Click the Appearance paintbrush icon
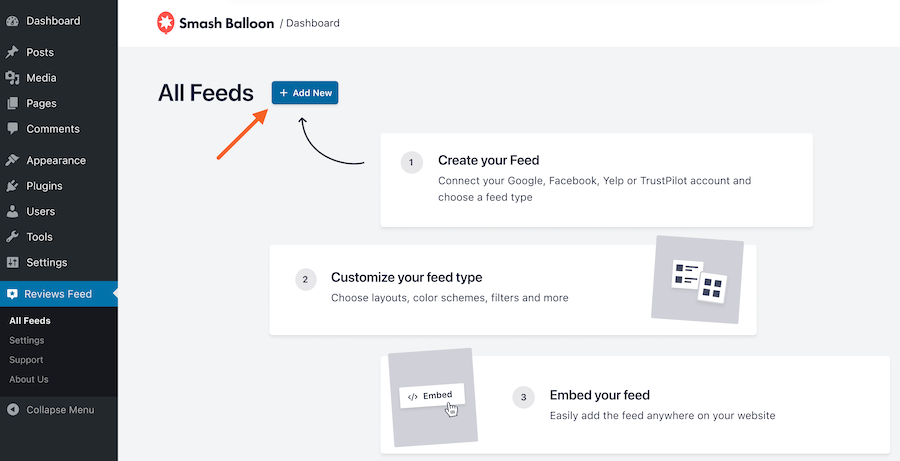This screenshot has width=900, height=461. point(12,160)
